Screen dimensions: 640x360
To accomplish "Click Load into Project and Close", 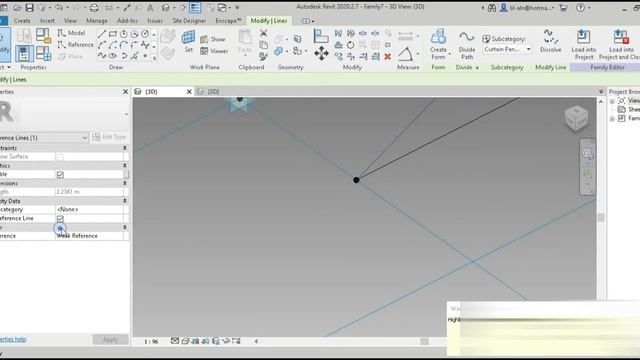I will [620, 44].
